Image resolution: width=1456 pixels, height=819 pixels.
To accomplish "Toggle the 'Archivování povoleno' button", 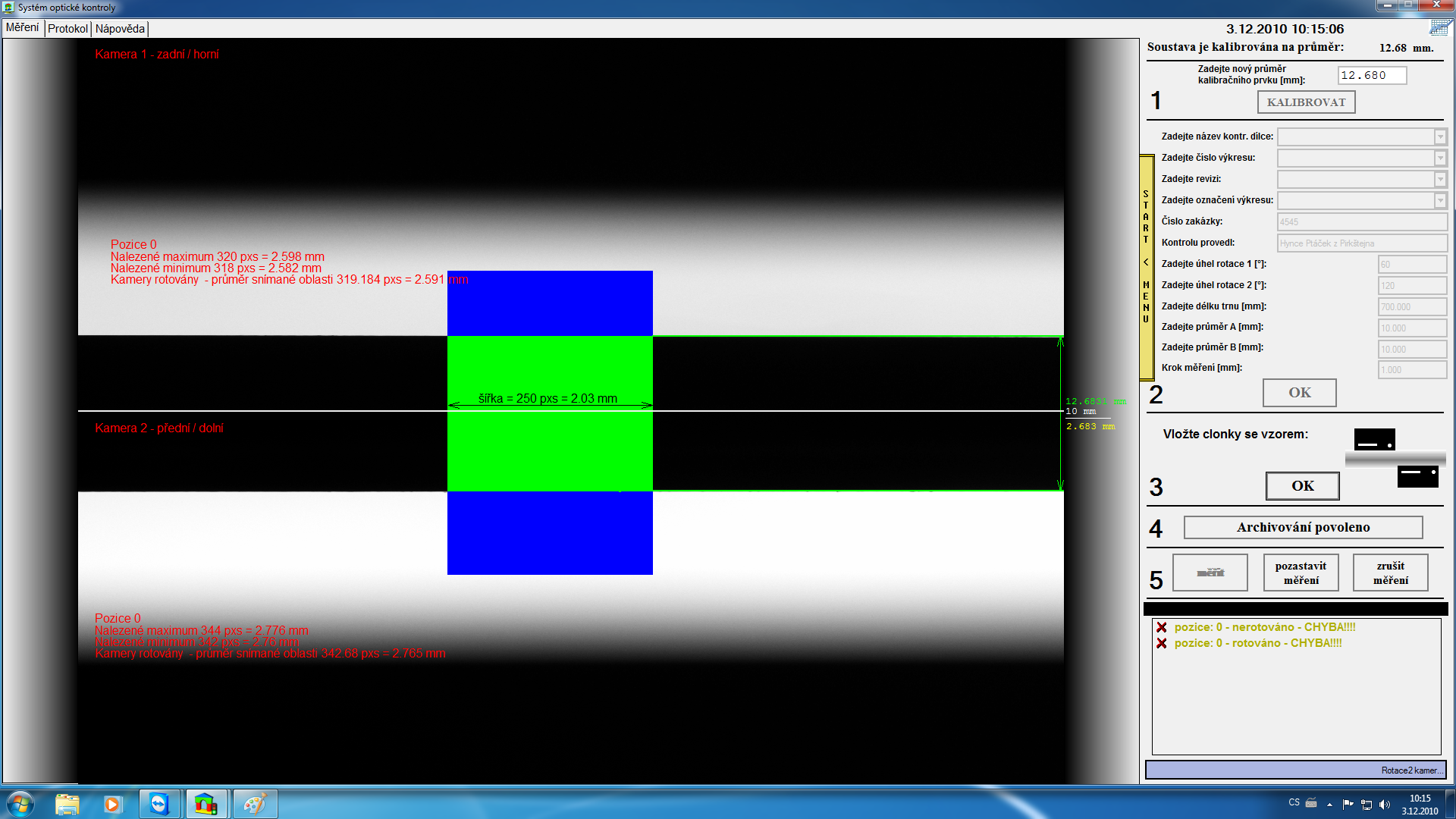I will click(1302, 528).
